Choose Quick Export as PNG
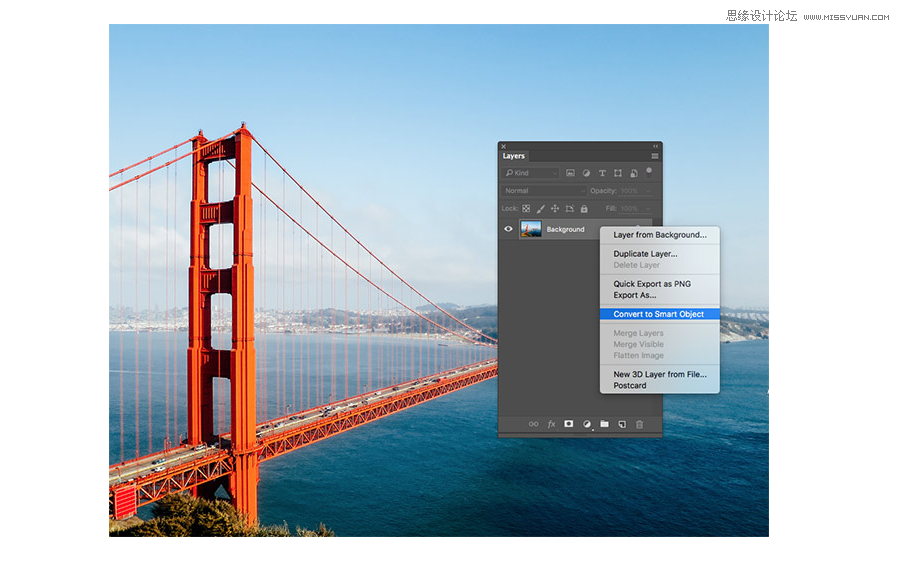 click(x=660, y=284)
